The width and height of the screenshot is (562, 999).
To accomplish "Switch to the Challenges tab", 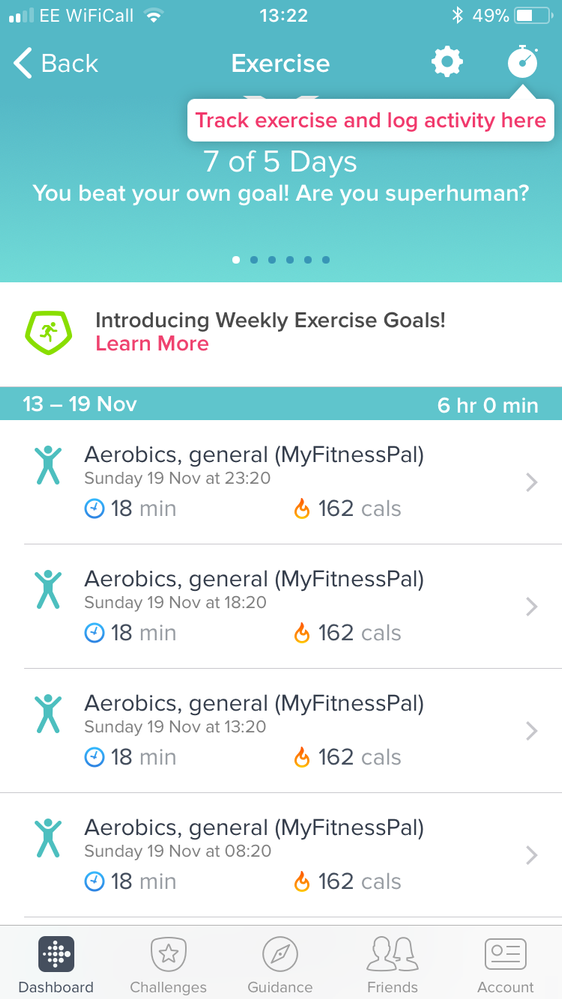I will tap(168, 964).
